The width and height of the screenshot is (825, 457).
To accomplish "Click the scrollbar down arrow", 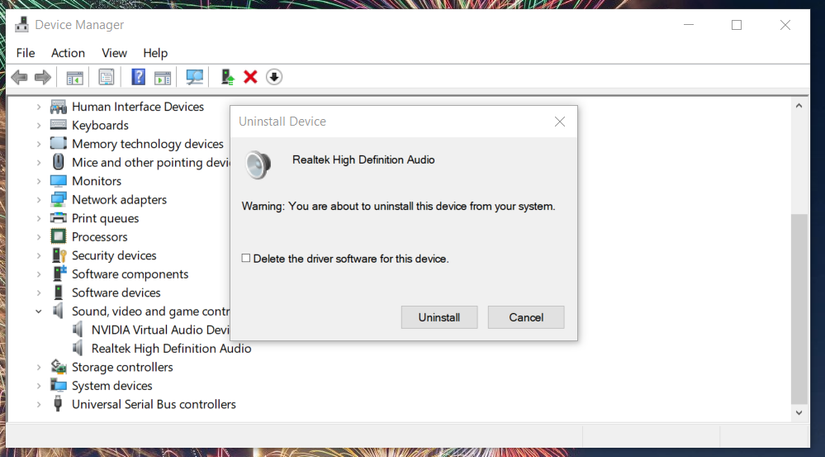I will pyautogui.click(x=799, y=413).
